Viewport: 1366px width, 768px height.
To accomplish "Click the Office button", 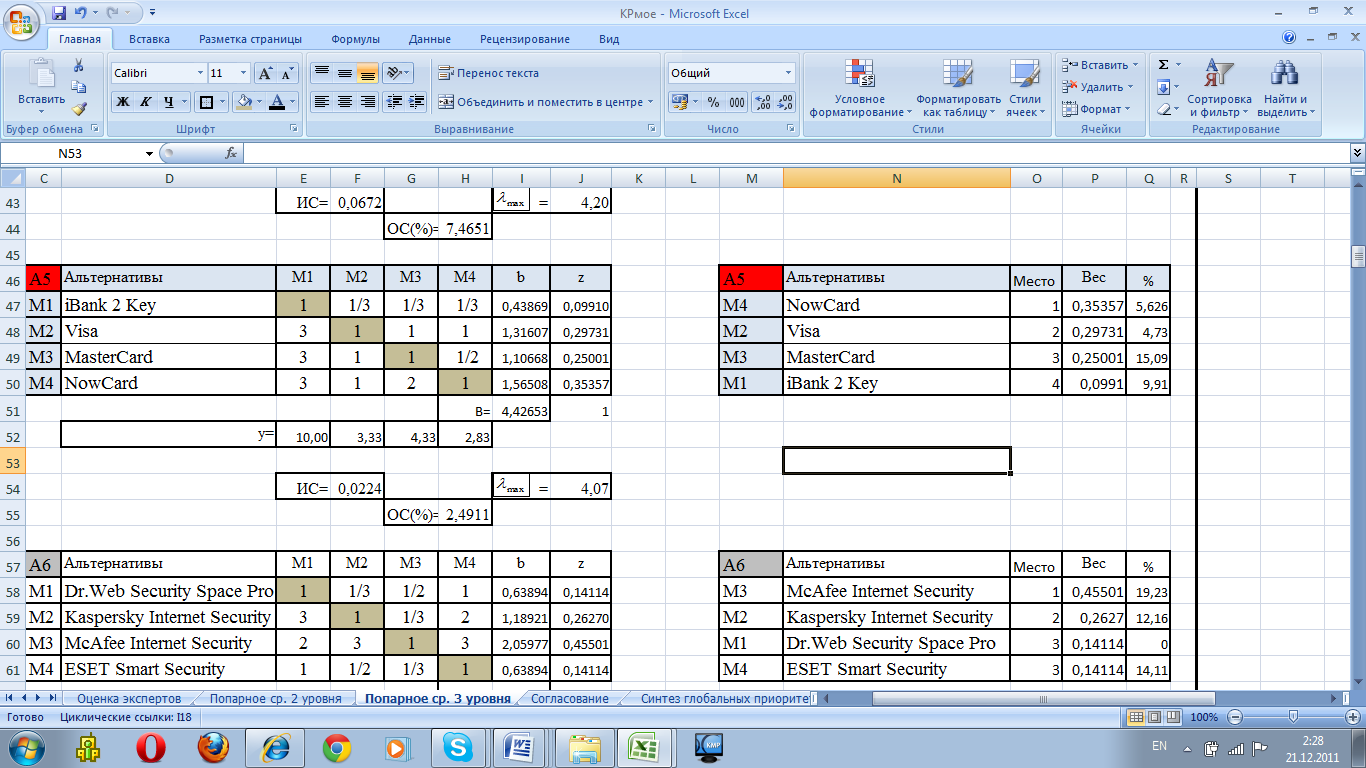I will tap(22, 22).
